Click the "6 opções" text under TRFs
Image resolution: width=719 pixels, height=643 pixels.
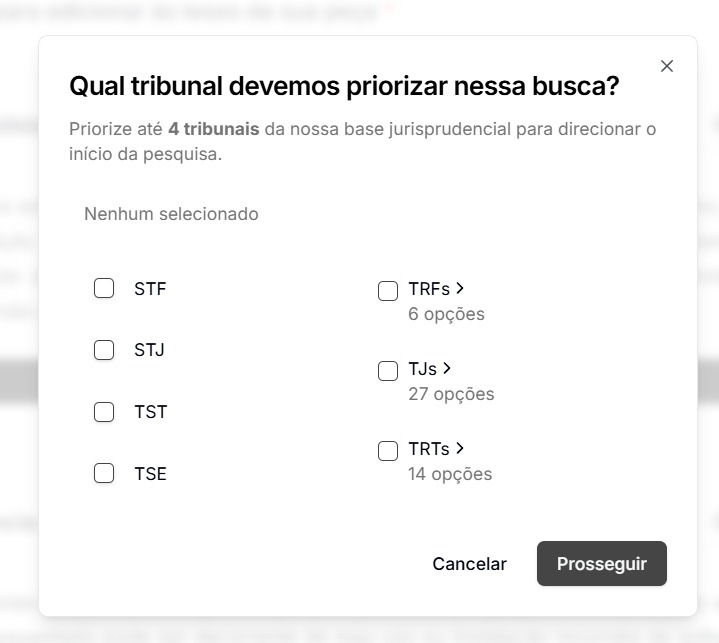click(x=446, y=314)
